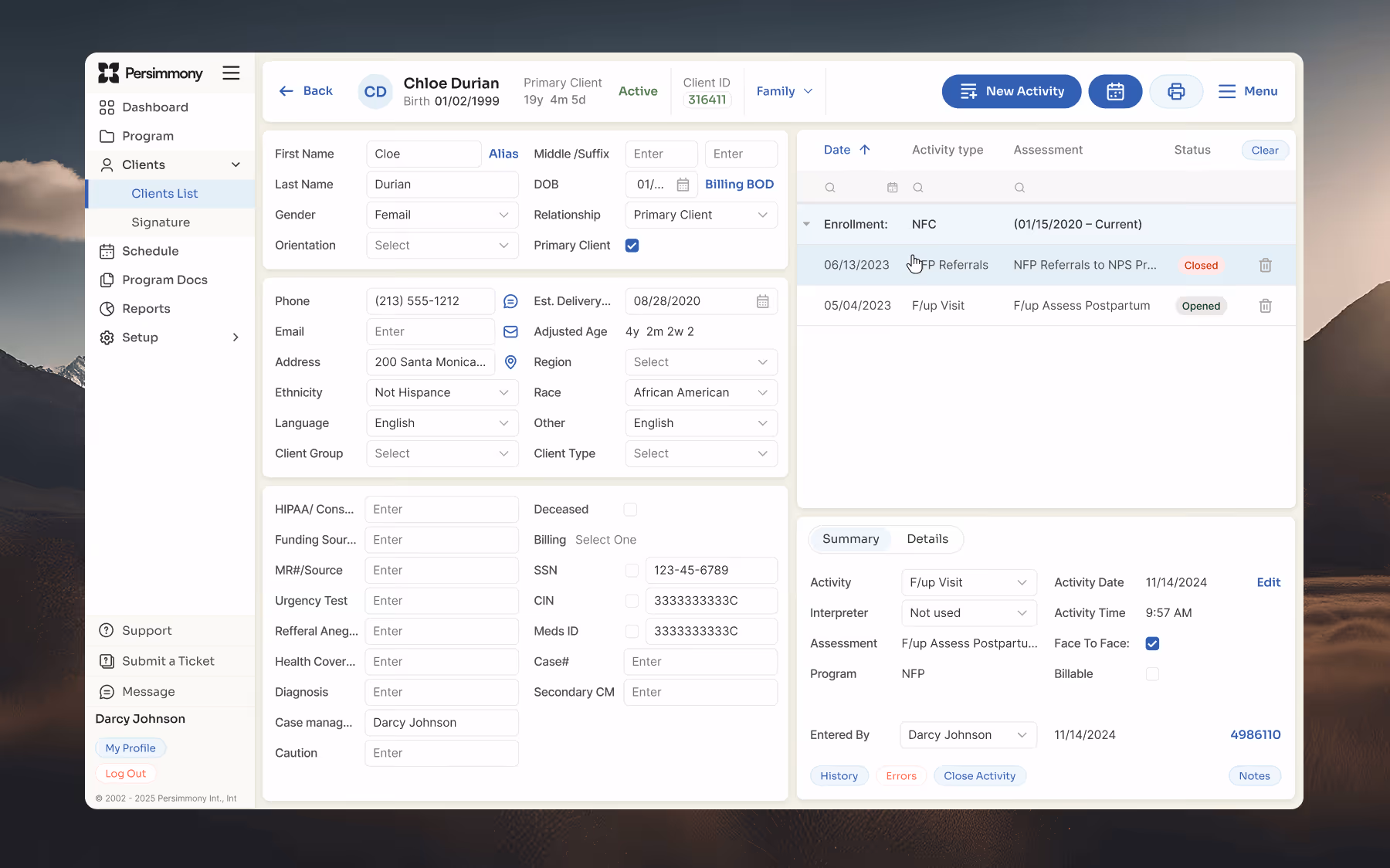Open the DOB date picker icon
1390x868 pixels.
683,185
